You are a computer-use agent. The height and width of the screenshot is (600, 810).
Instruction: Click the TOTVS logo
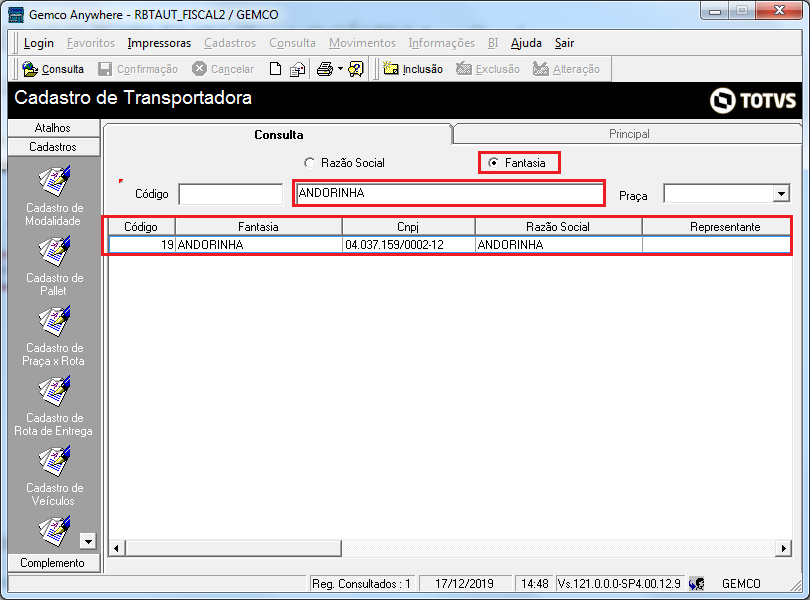pos(753,100)
